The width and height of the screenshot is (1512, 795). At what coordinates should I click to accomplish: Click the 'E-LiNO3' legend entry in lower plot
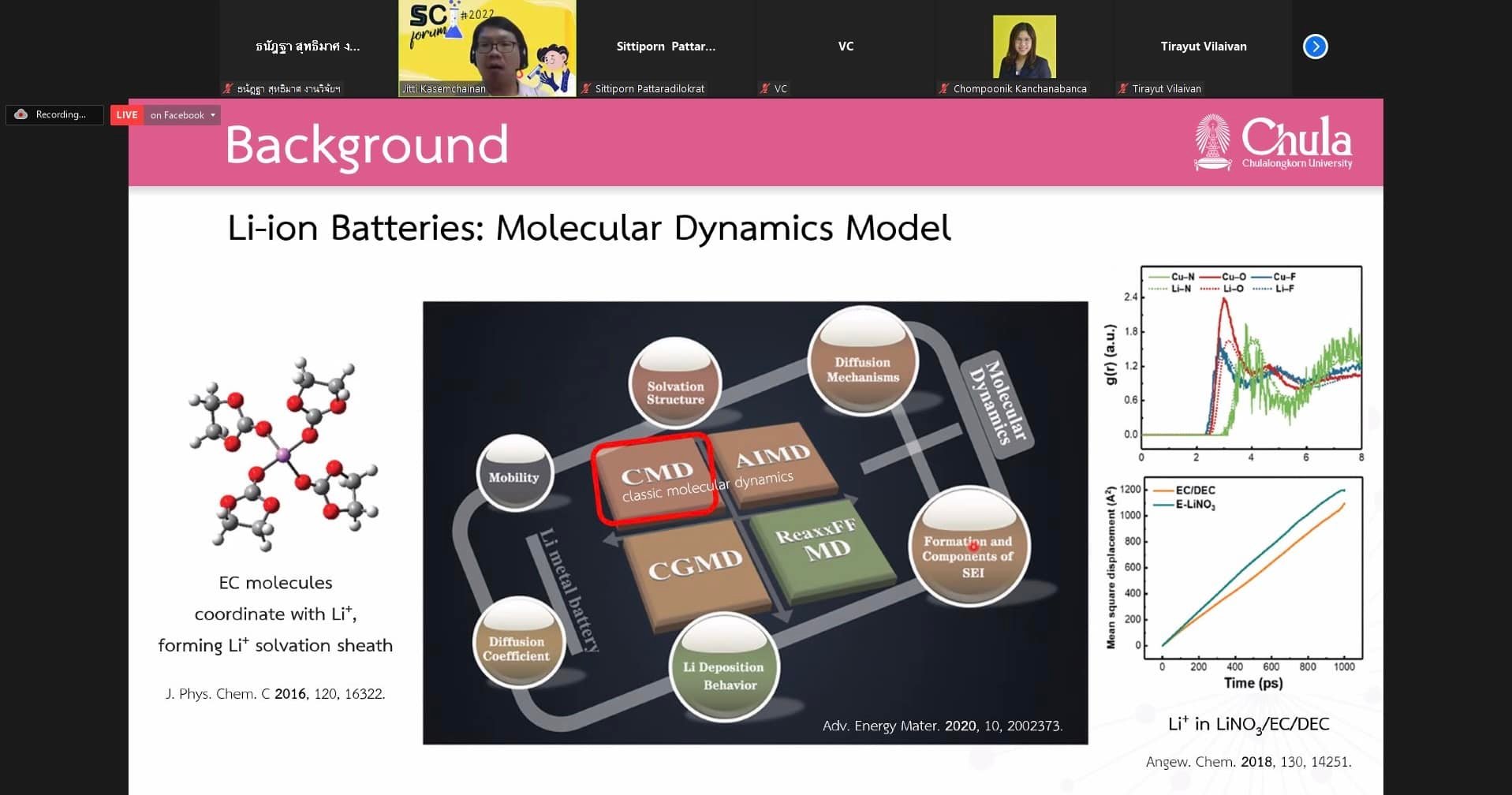coord(1185,504)
